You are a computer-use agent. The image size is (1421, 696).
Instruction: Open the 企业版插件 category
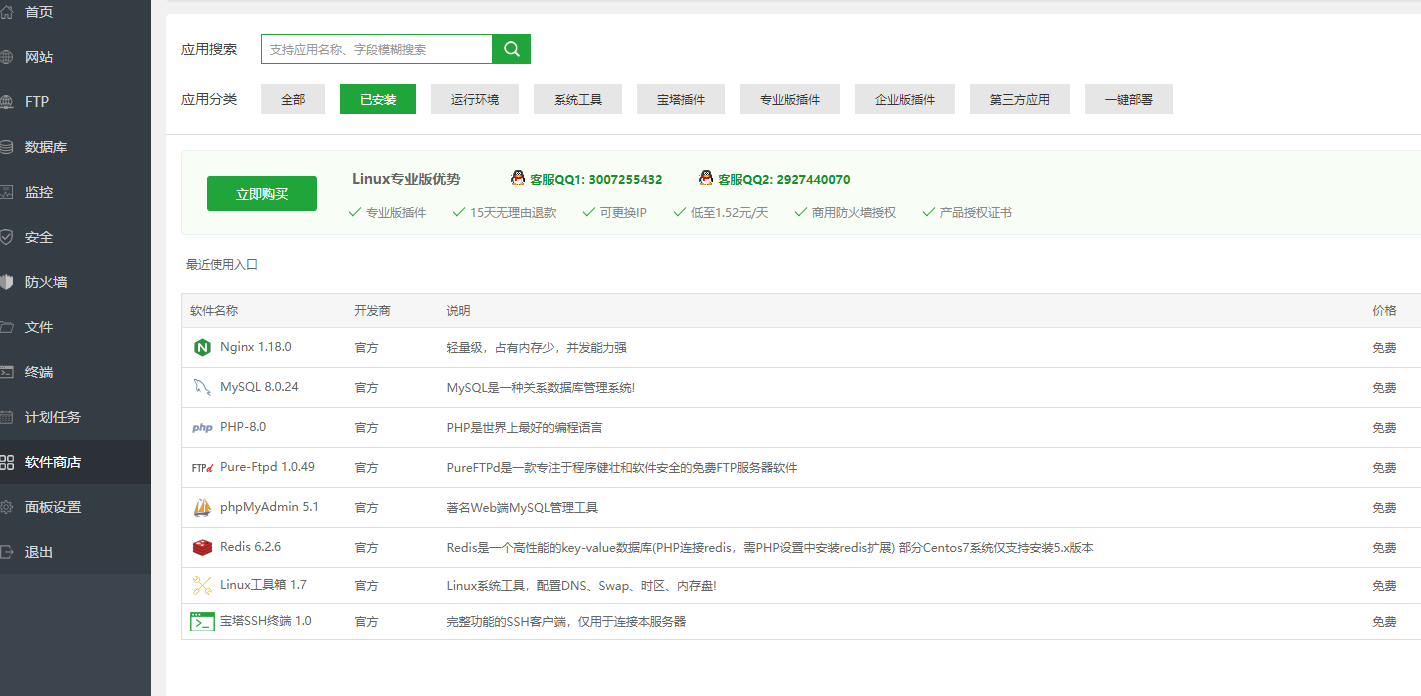pos(905,99)
